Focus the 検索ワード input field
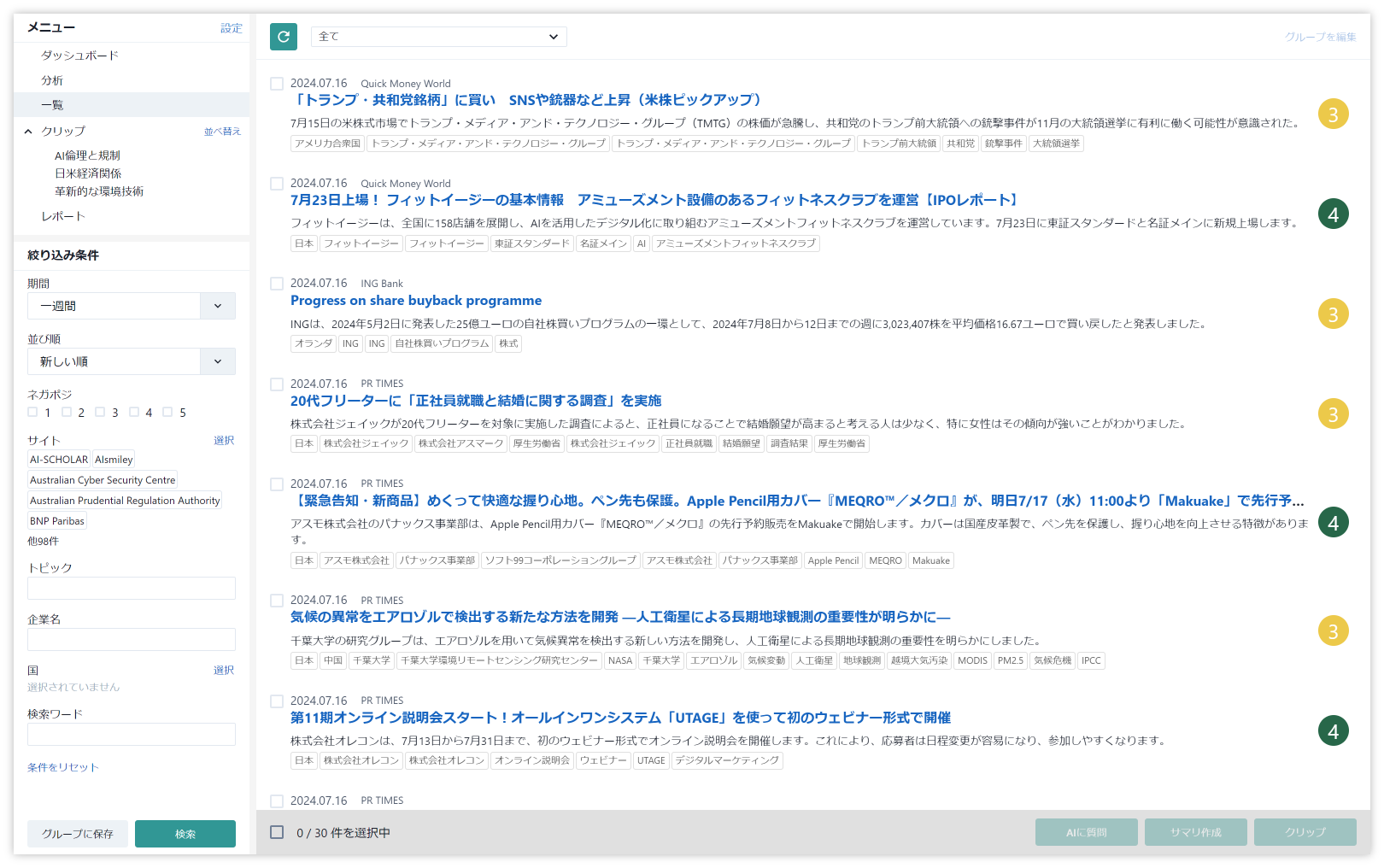1384x868 pixels. coord(132,735)
